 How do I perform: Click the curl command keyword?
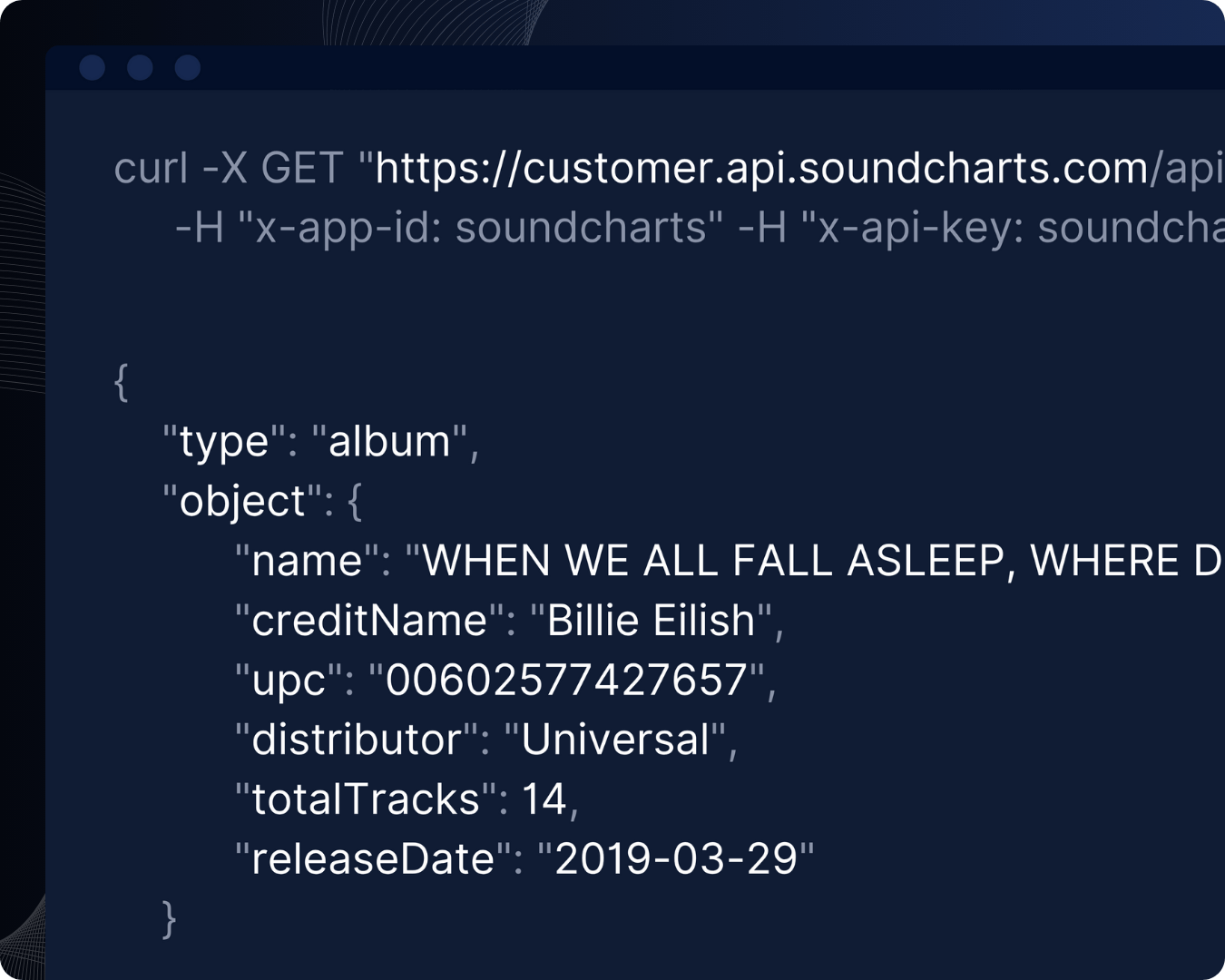pos(151,169)
